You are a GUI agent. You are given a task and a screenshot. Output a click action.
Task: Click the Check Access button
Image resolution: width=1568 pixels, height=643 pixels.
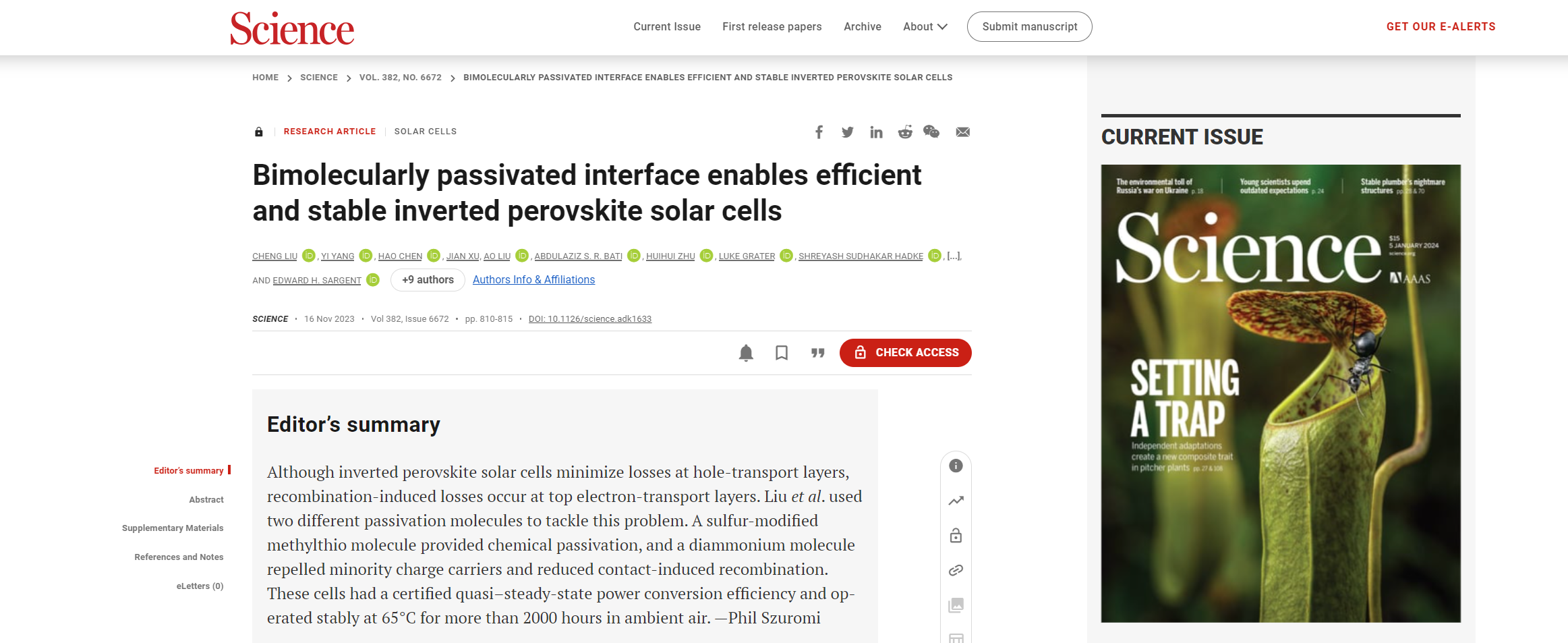[x=905, y=353]
